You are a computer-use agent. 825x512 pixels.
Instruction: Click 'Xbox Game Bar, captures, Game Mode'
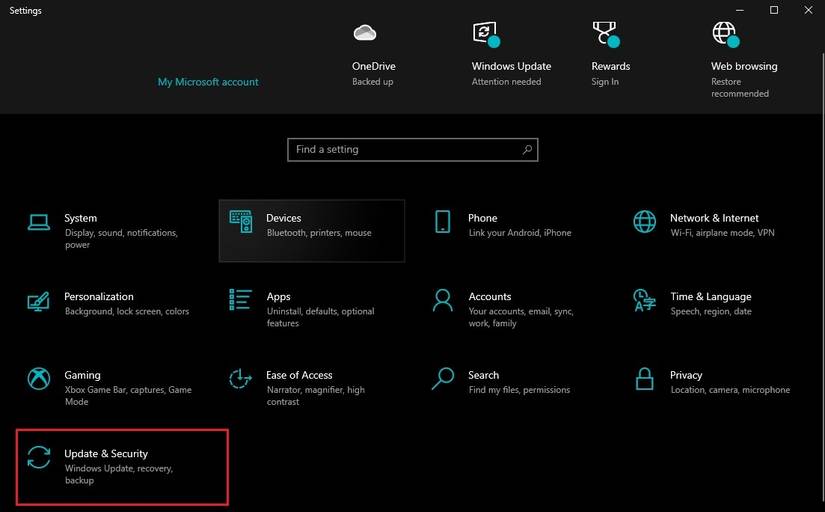coord(128,395)
